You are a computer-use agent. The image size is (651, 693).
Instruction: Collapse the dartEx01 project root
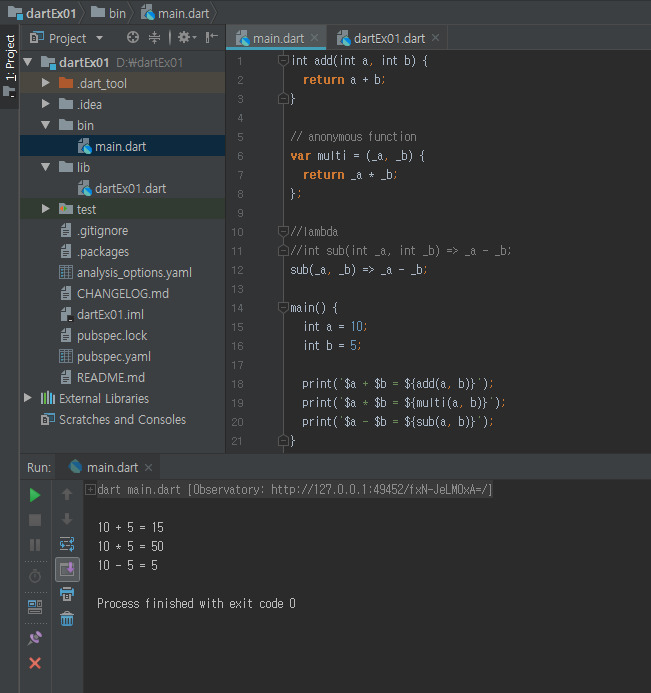coord(28,62)
